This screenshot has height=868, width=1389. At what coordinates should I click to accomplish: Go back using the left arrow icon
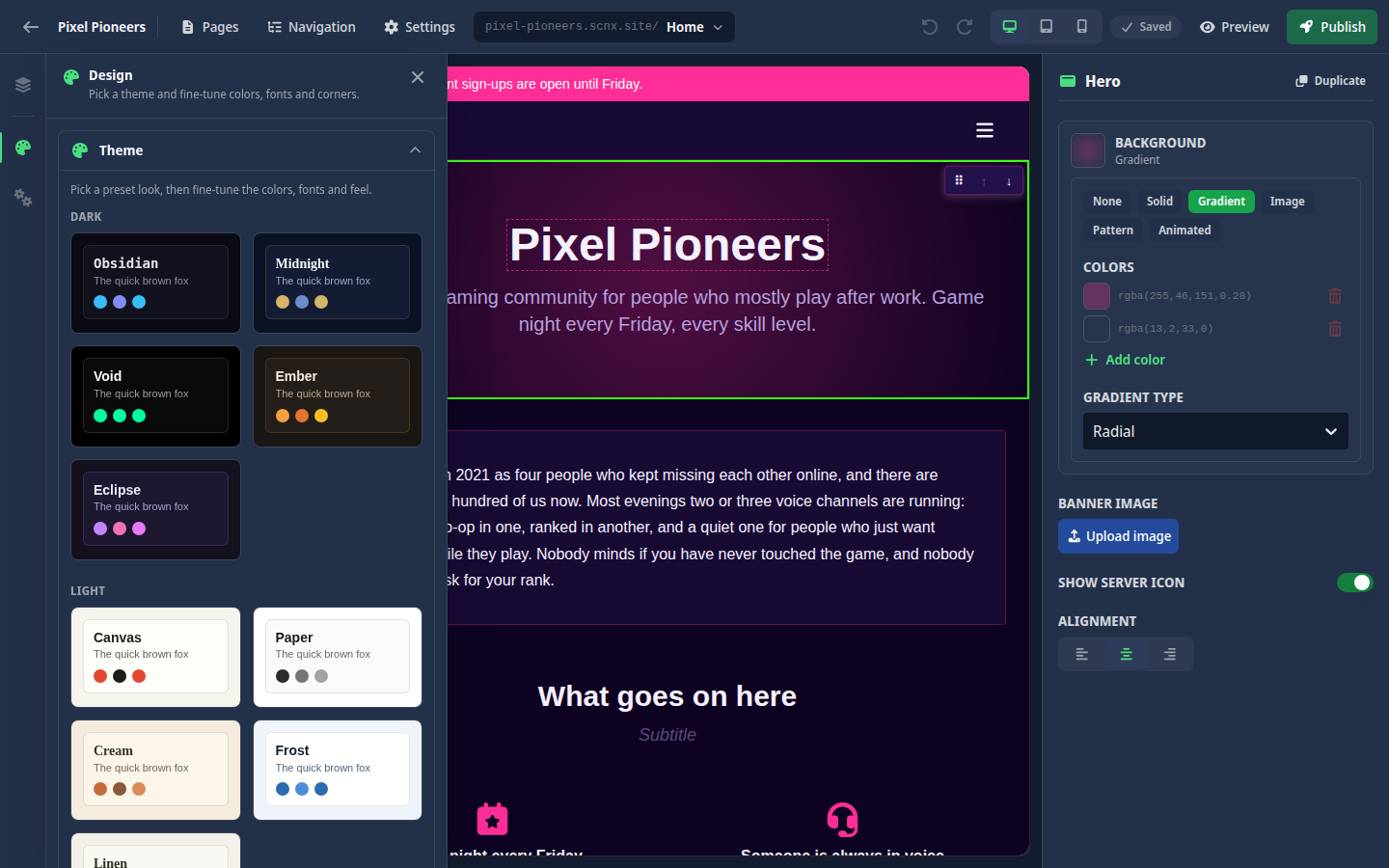pyautogui.click(x=31, y=27)
